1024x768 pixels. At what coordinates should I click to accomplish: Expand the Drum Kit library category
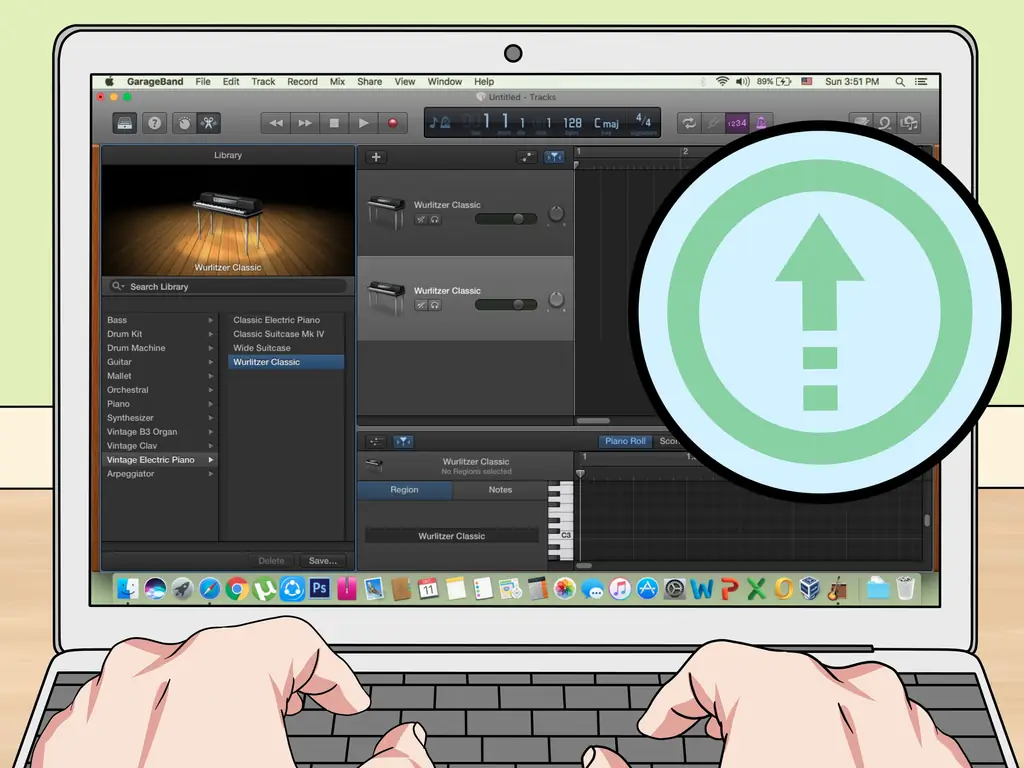click(161, 334)
